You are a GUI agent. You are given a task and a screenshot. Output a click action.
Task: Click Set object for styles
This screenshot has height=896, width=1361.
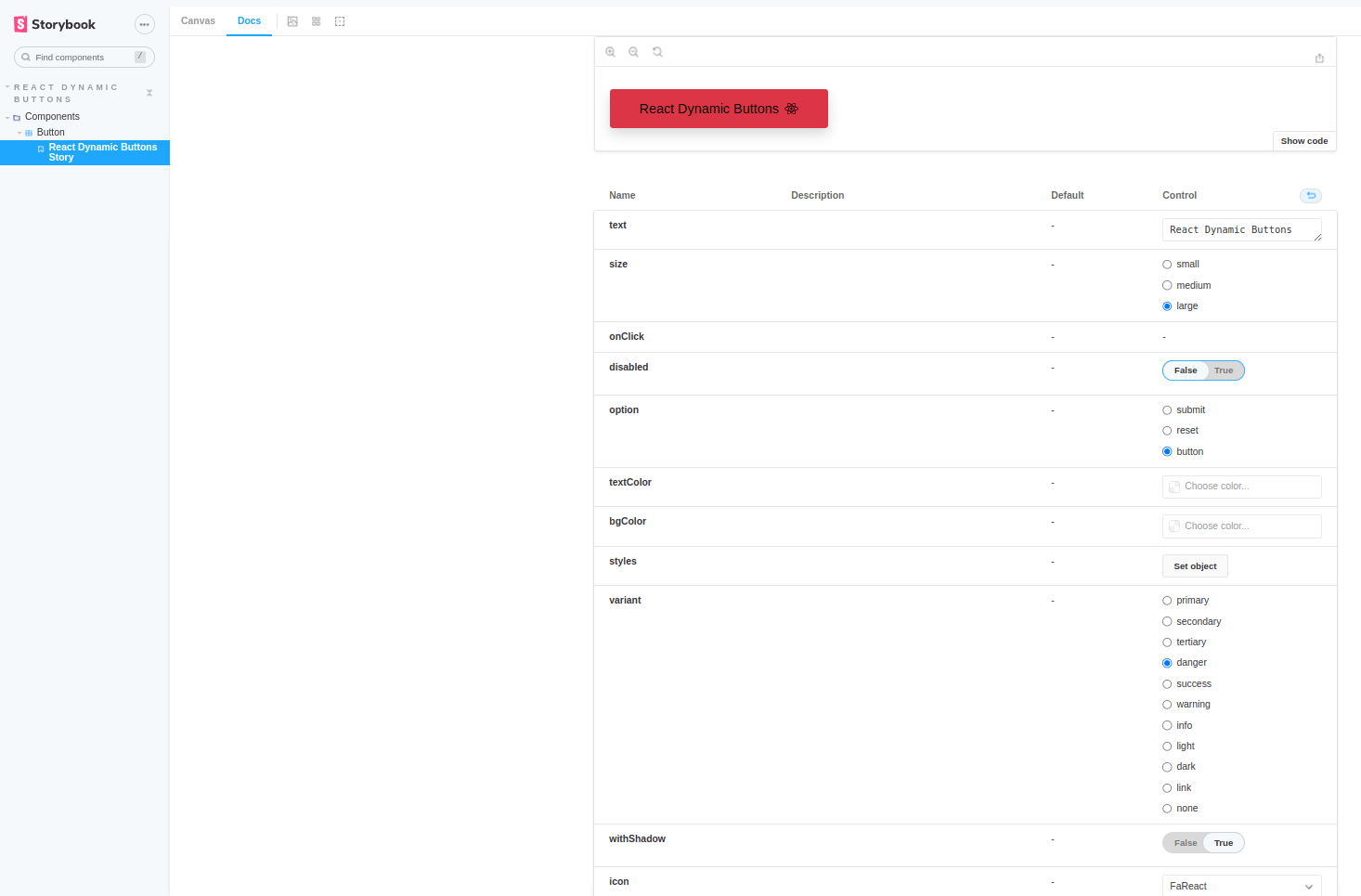point(1195,565)
